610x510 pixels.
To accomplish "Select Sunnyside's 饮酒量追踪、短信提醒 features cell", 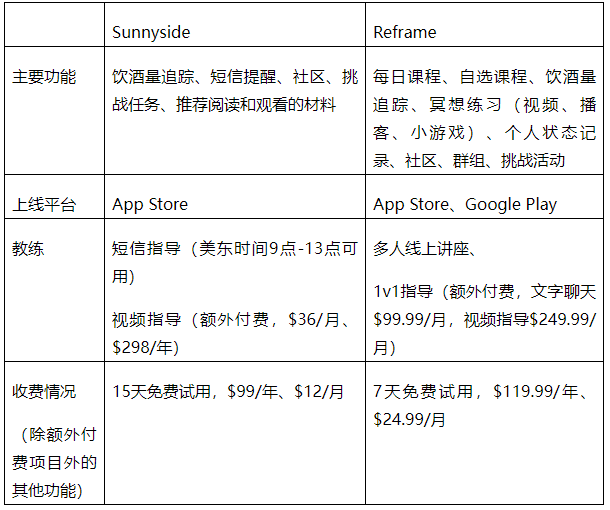I will [x=235, y=90].
